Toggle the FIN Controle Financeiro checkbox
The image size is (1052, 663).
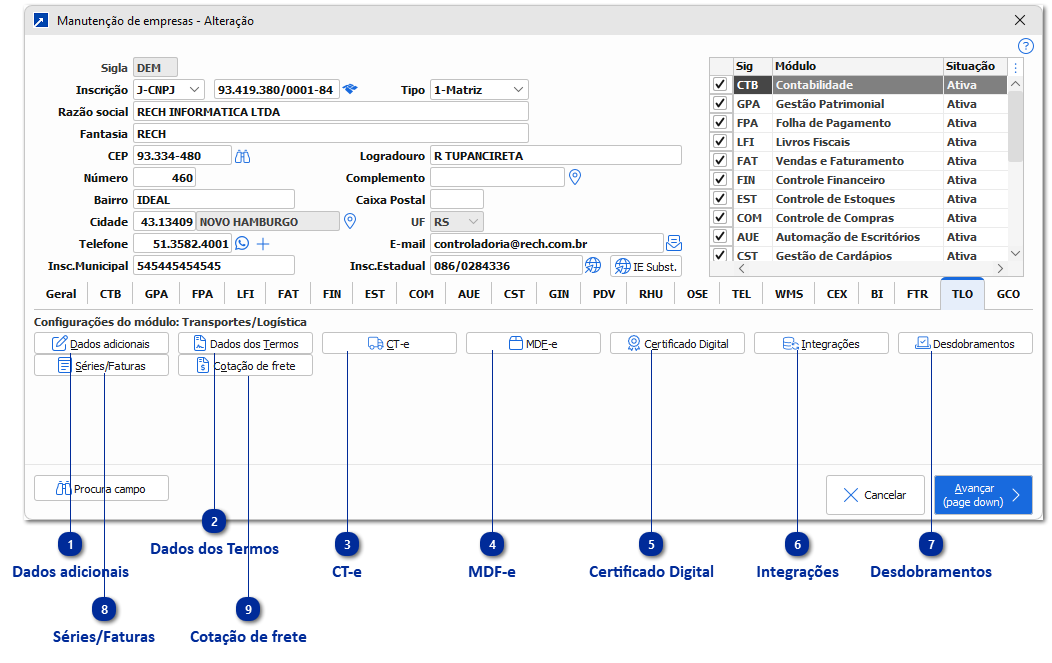[x=720, y=179]
